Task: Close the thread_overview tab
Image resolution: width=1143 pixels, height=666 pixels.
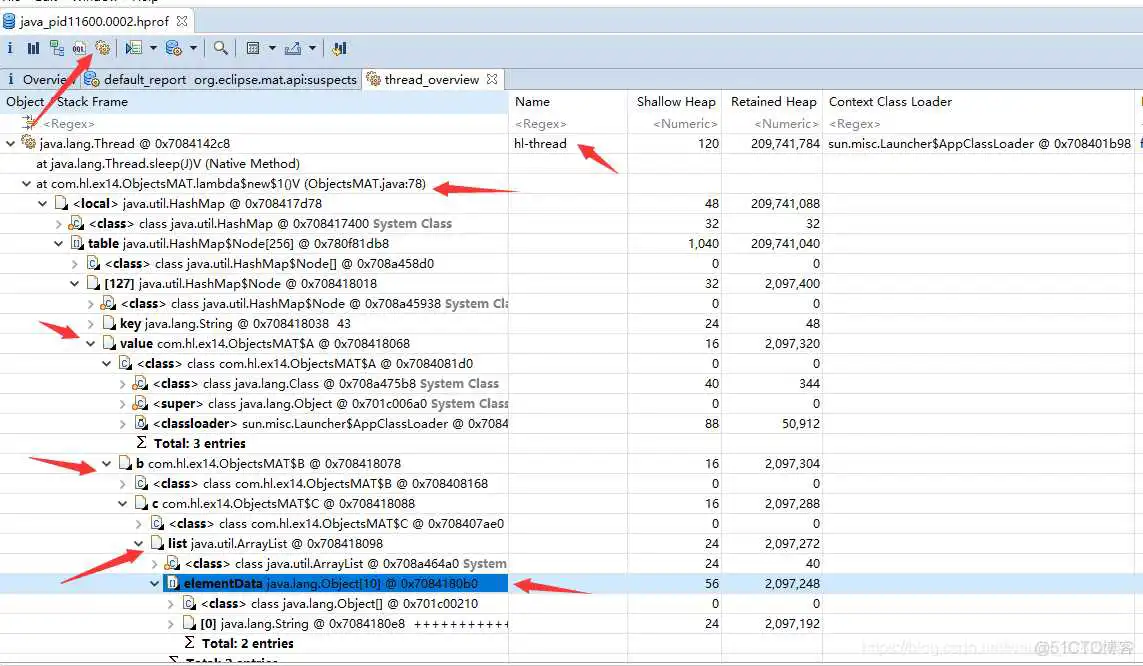Action: (x=492, y=79)
